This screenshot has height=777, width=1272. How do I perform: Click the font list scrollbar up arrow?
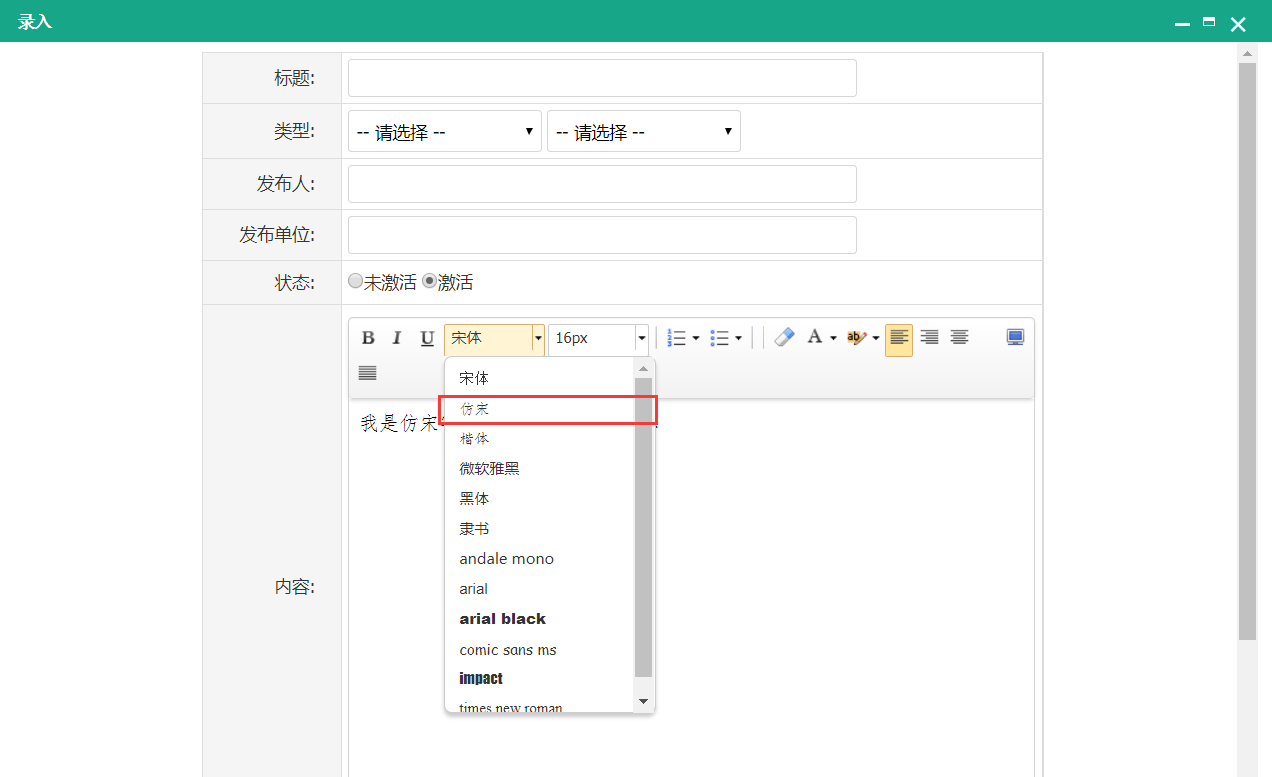point(643,369)
